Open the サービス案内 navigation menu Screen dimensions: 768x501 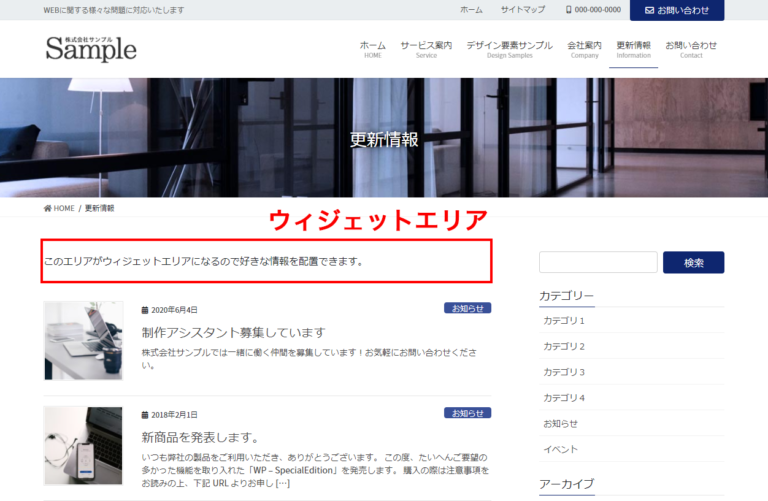pyautogui.click(x=426, y=49)
